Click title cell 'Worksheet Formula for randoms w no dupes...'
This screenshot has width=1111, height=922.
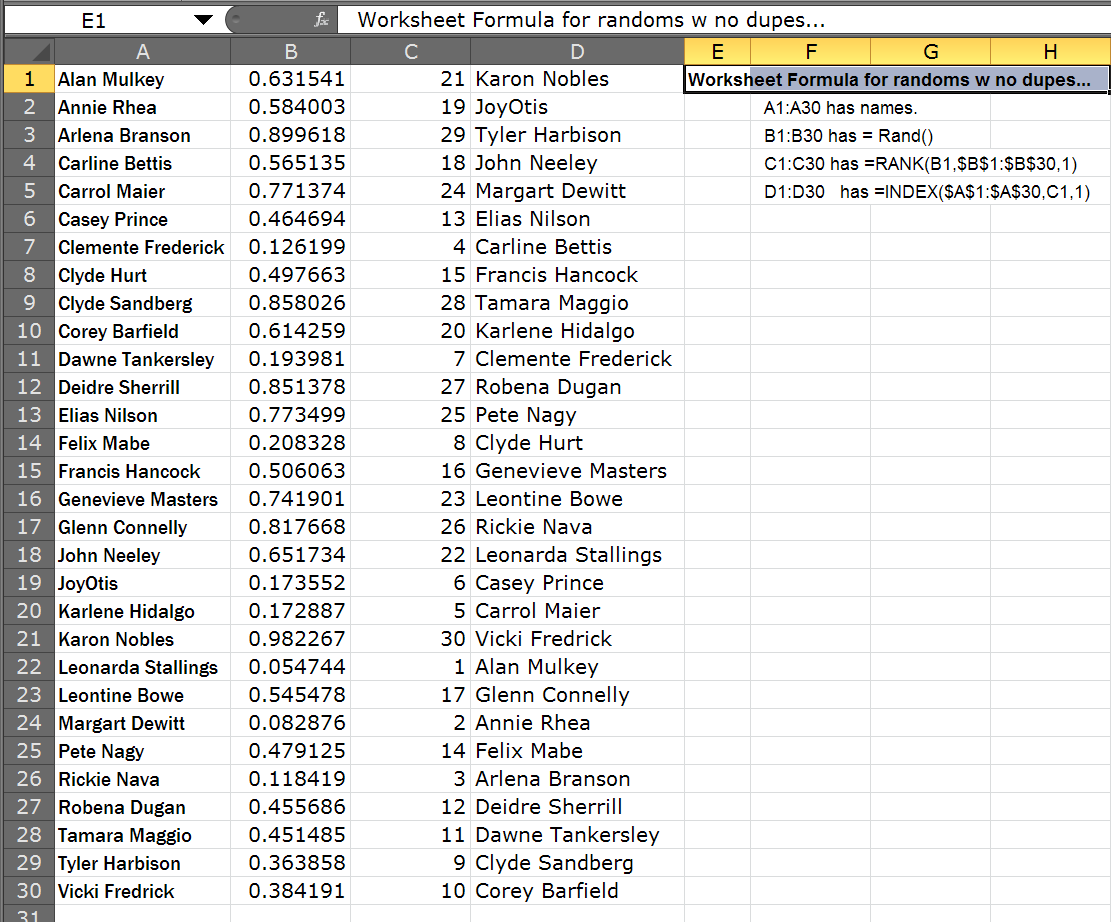(896, 79)
